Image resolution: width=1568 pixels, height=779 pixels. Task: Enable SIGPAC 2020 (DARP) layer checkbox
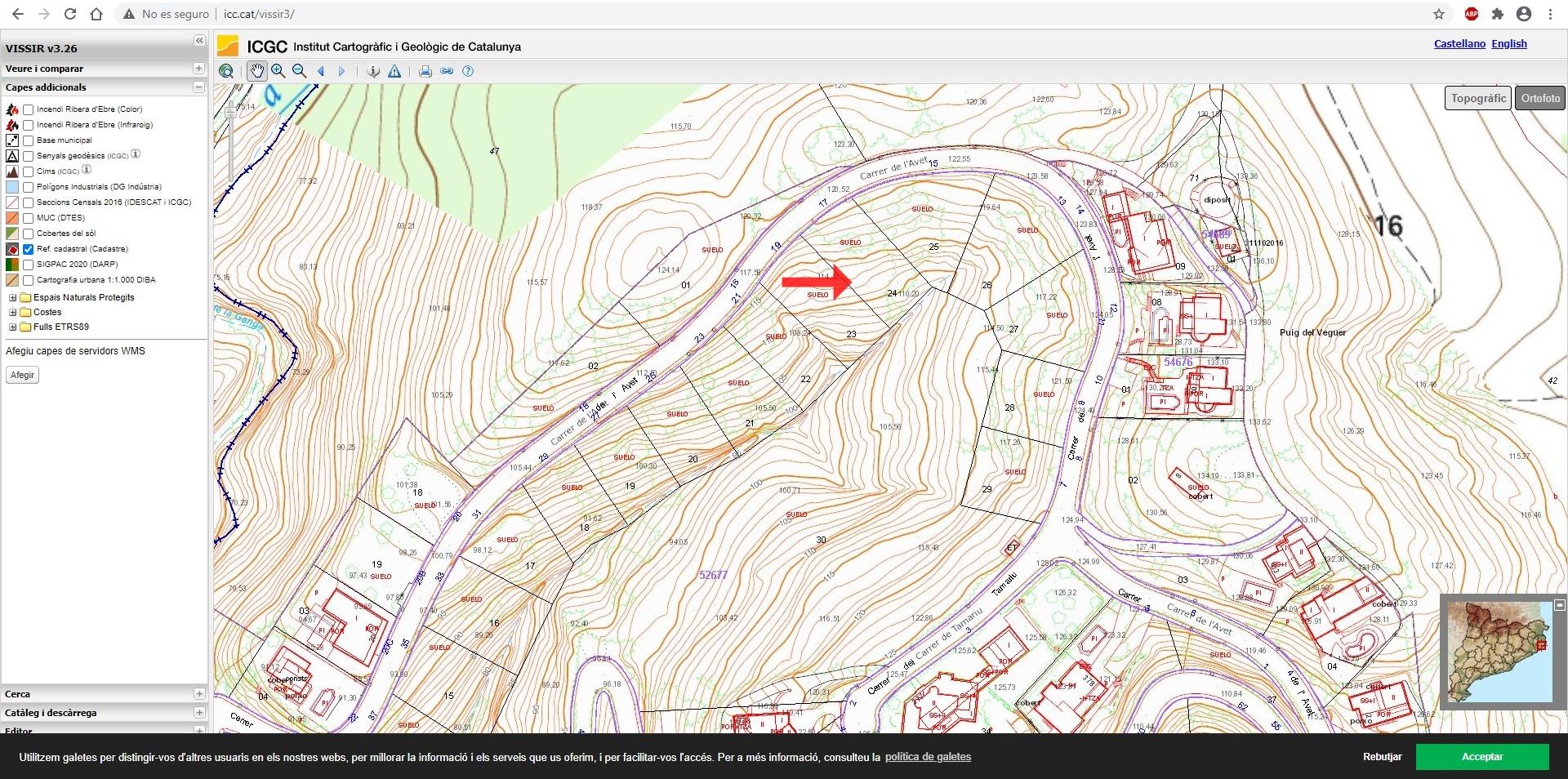[29, 265]
